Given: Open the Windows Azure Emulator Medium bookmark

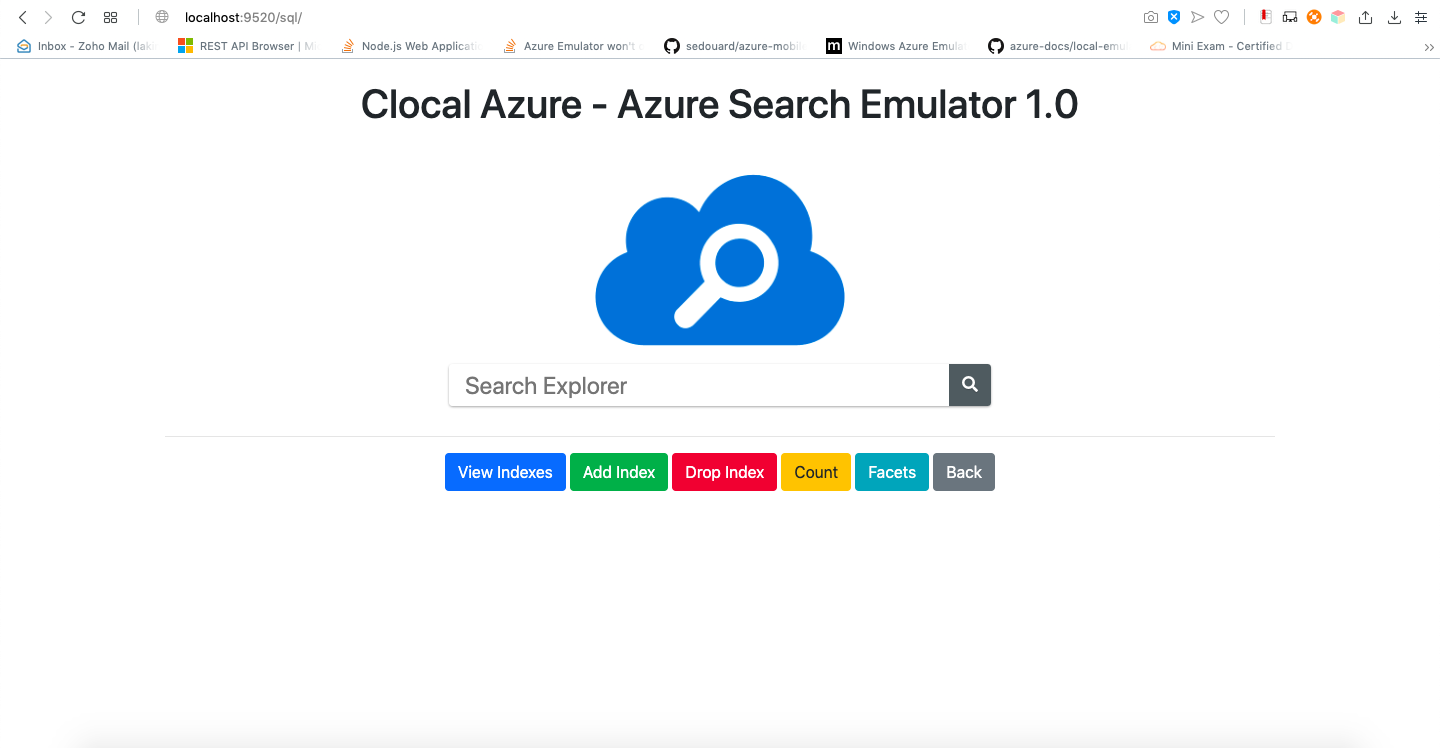Looking at the screenshot, I should click(896, 46).
